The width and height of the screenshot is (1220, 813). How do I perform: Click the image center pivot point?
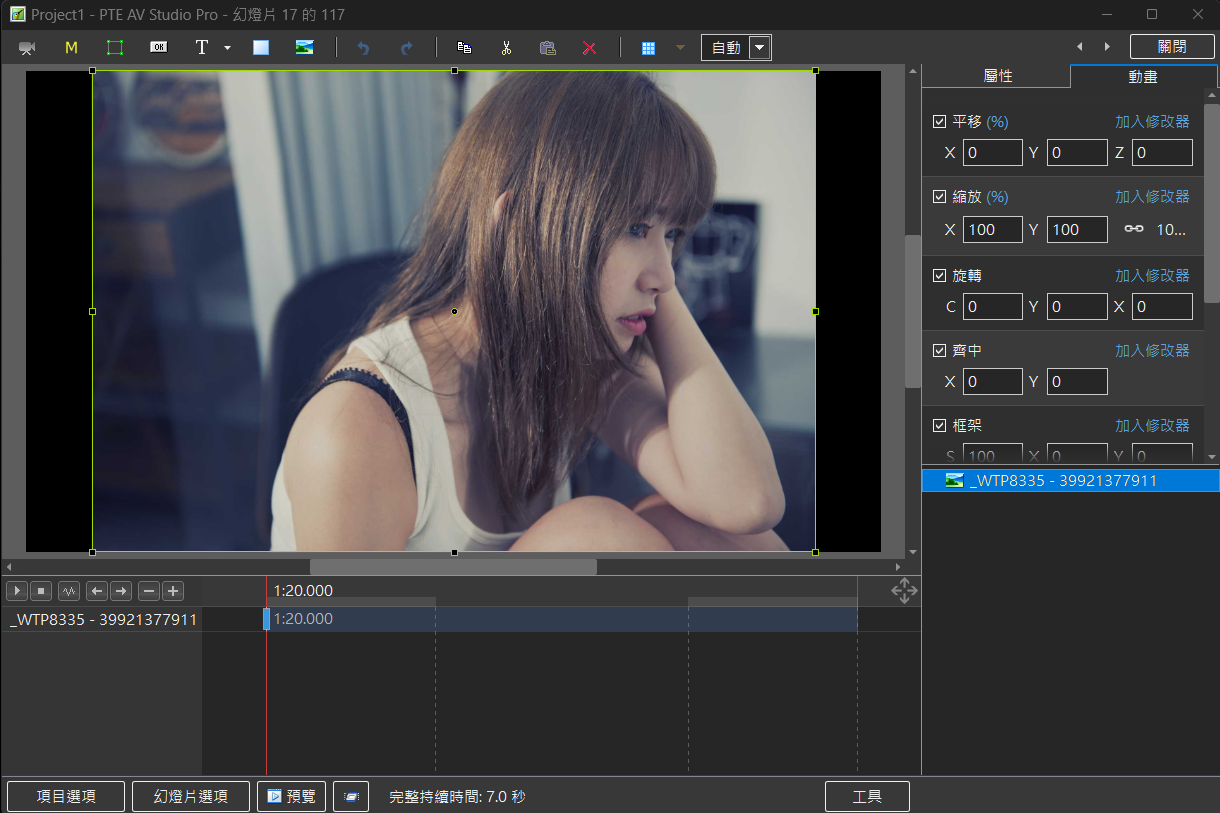[455, 311]
